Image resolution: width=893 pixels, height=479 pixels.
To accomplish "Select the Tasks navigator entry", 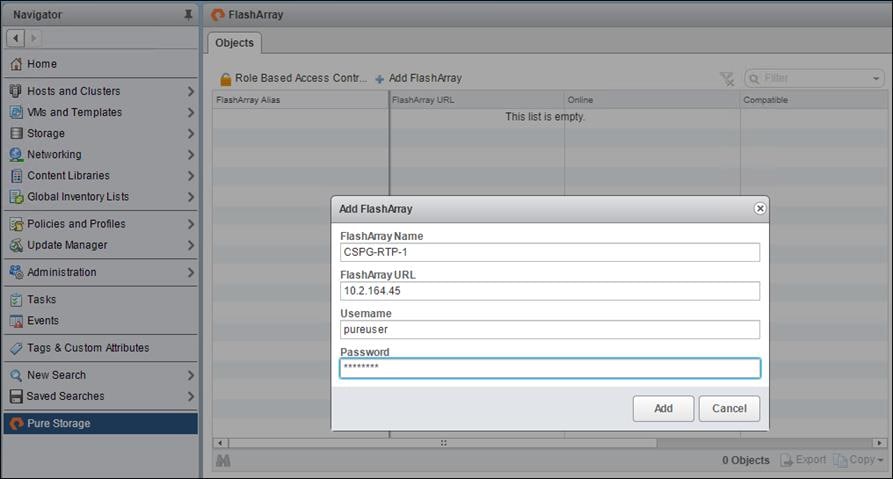I will (x=100, y=300).
